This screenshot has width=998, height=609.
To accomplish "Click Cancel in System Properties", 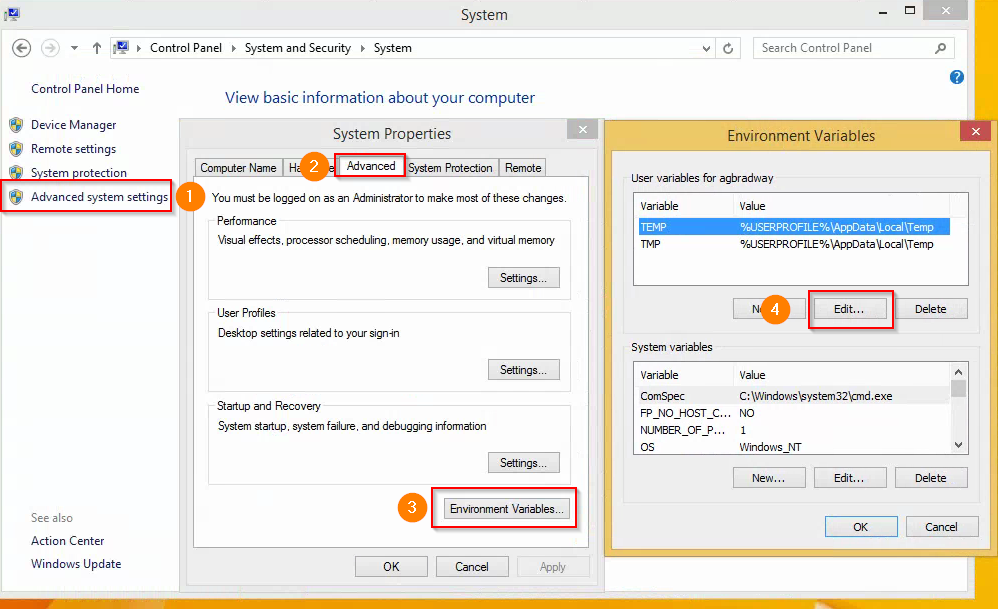I will click(472, 566).
